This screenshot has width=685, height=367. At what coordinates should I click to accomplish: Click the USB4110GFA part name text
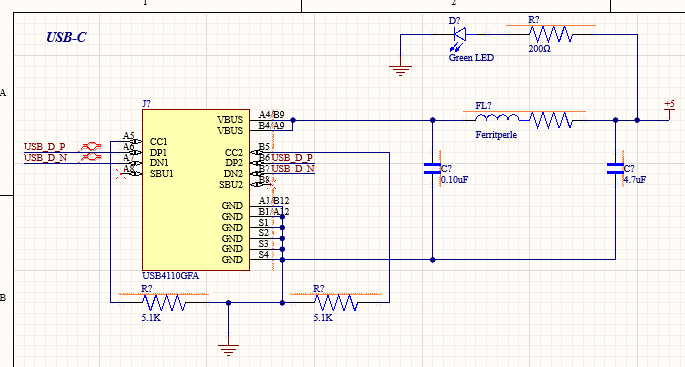(x=171, y=276)
